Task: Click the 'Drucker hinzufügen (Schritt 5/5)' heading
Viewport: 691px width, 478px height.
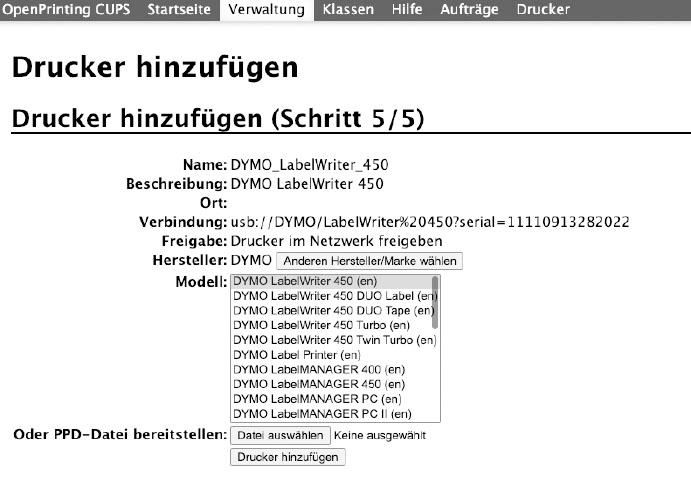Action: [218, 118]
